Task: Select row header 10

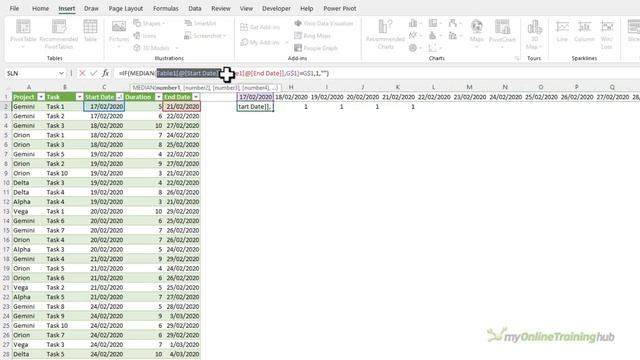Action: click(6, 182)
